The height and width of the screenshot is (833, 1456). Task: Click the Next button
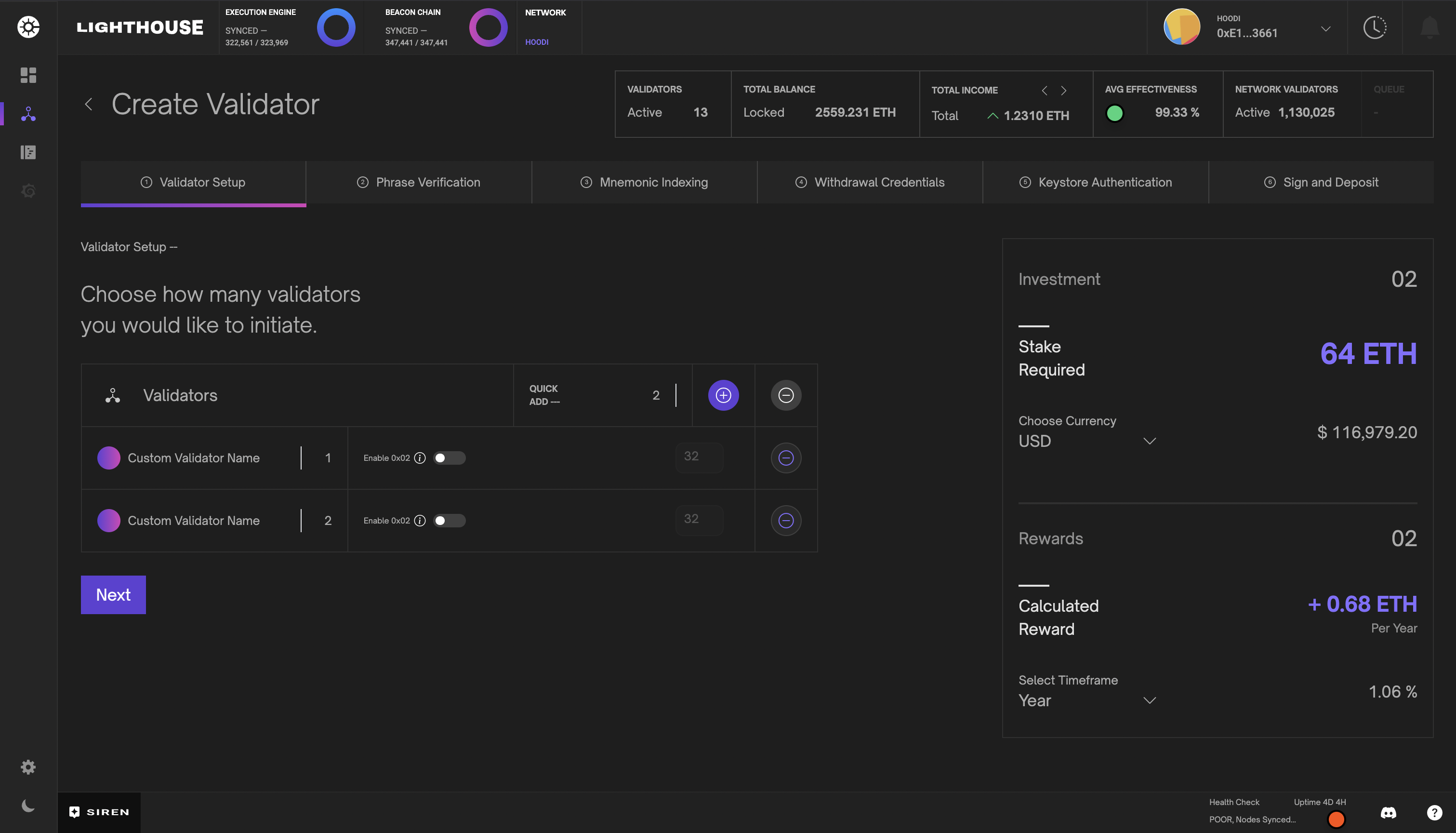click(x=113, y=595)
